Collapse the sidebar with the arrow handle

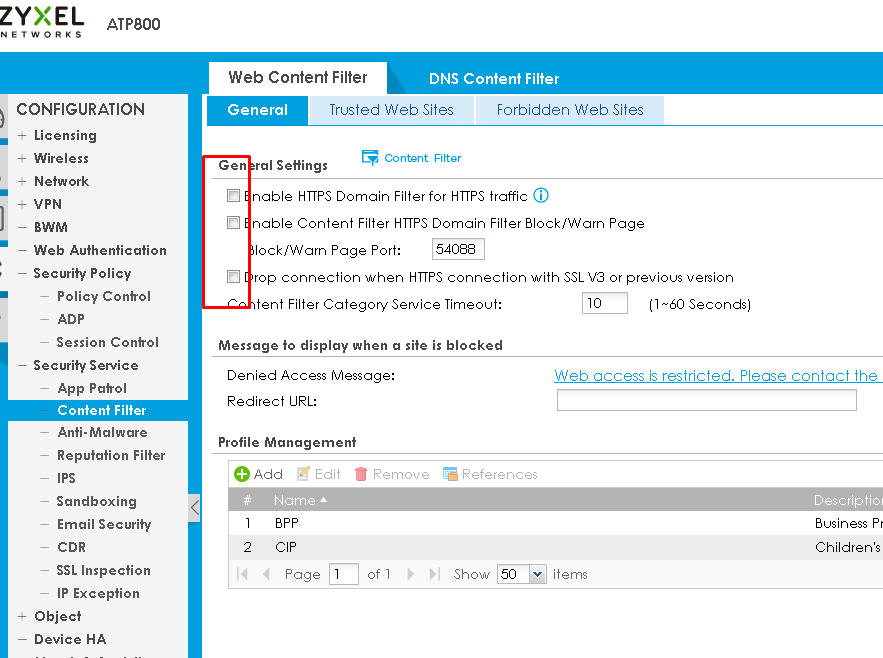tap(194, 508)
